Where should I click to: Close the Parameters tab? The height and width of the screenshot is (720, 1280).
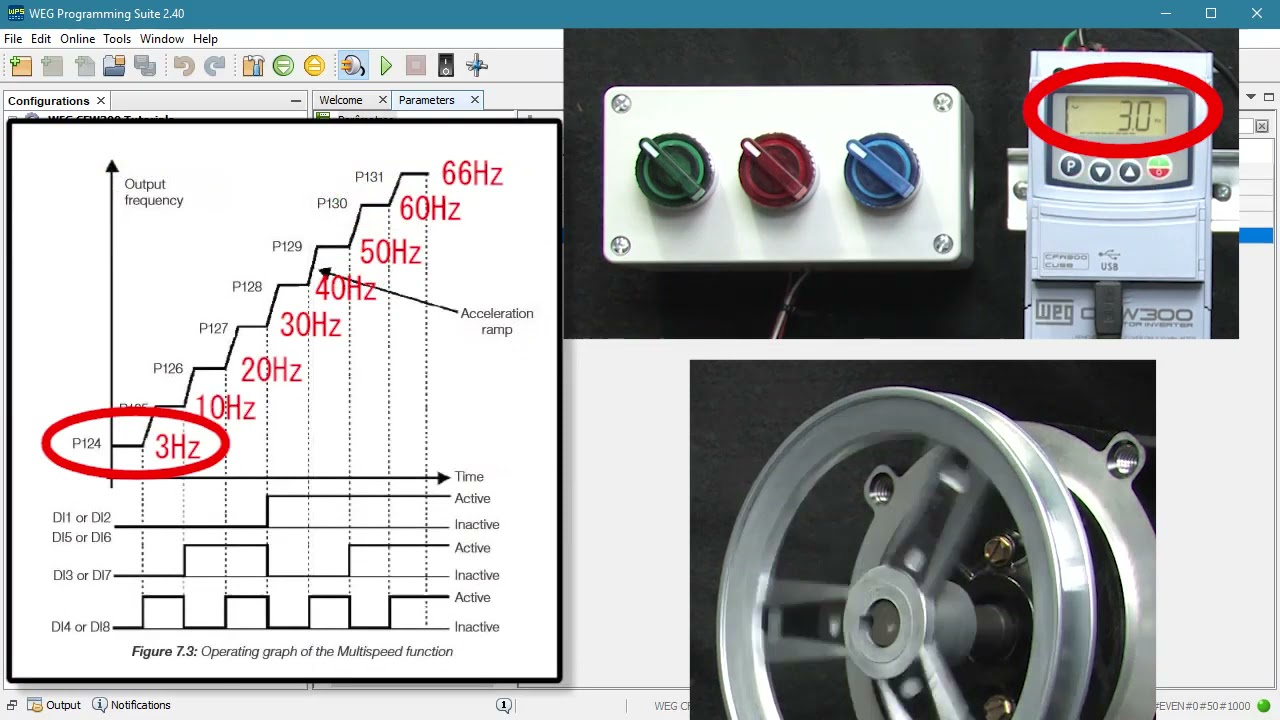[475, 100]
